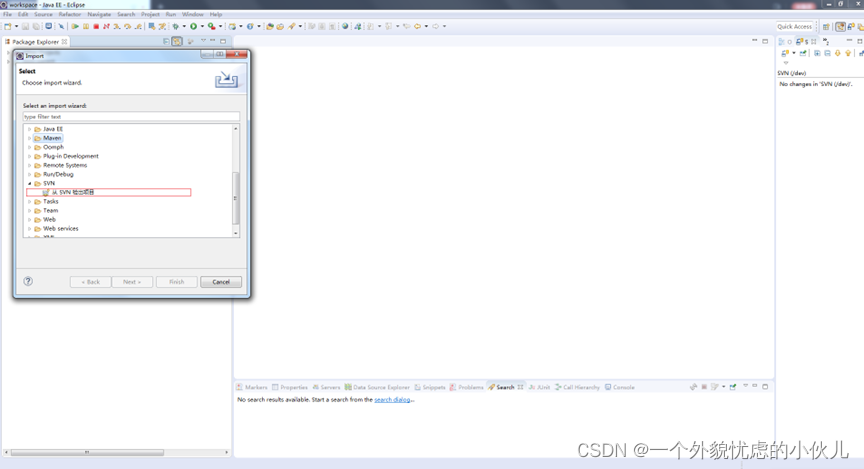
Task: Select Tasks in the import wizard tree
Action: point(51,202)
